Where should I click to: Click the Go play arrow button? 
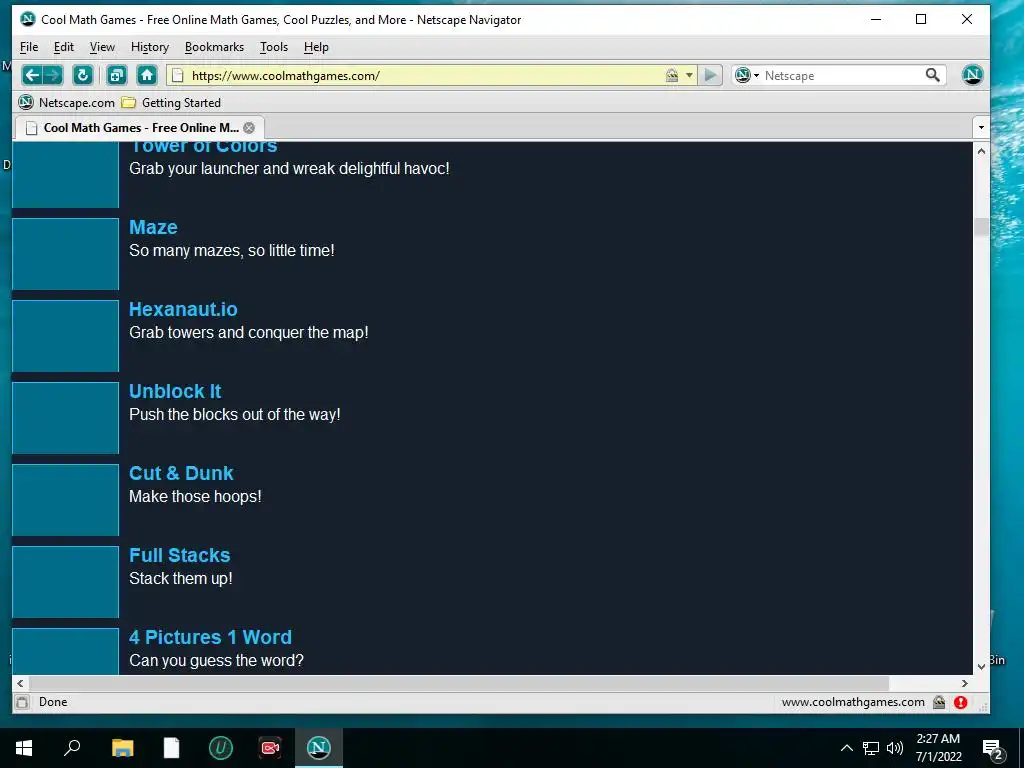tap(711, 75)
